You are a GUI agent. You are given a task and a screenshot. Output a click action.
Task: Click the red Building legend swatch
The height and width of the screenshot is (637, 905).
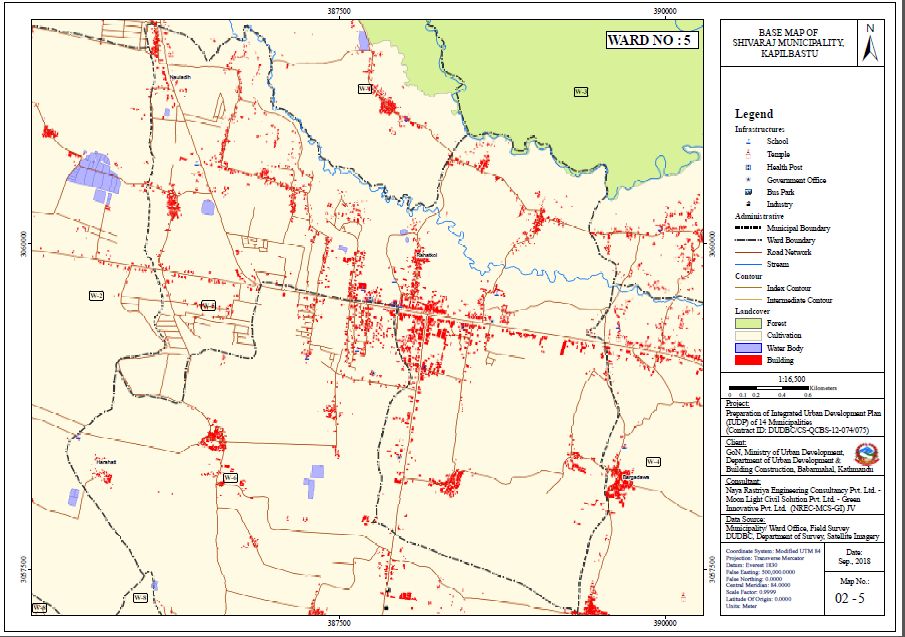click(x=747, y=360)
